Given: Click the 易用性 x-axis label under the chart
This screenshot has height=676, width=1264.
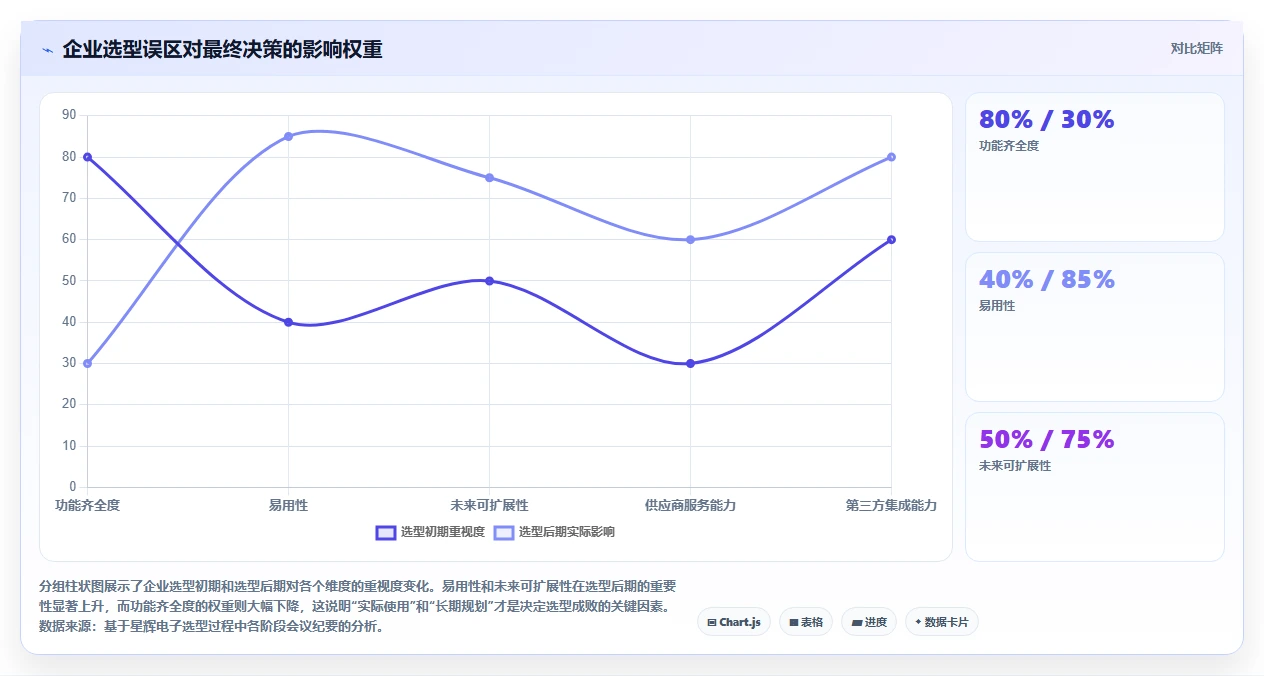Looking at the screenshot, I should tap(288, 506).
